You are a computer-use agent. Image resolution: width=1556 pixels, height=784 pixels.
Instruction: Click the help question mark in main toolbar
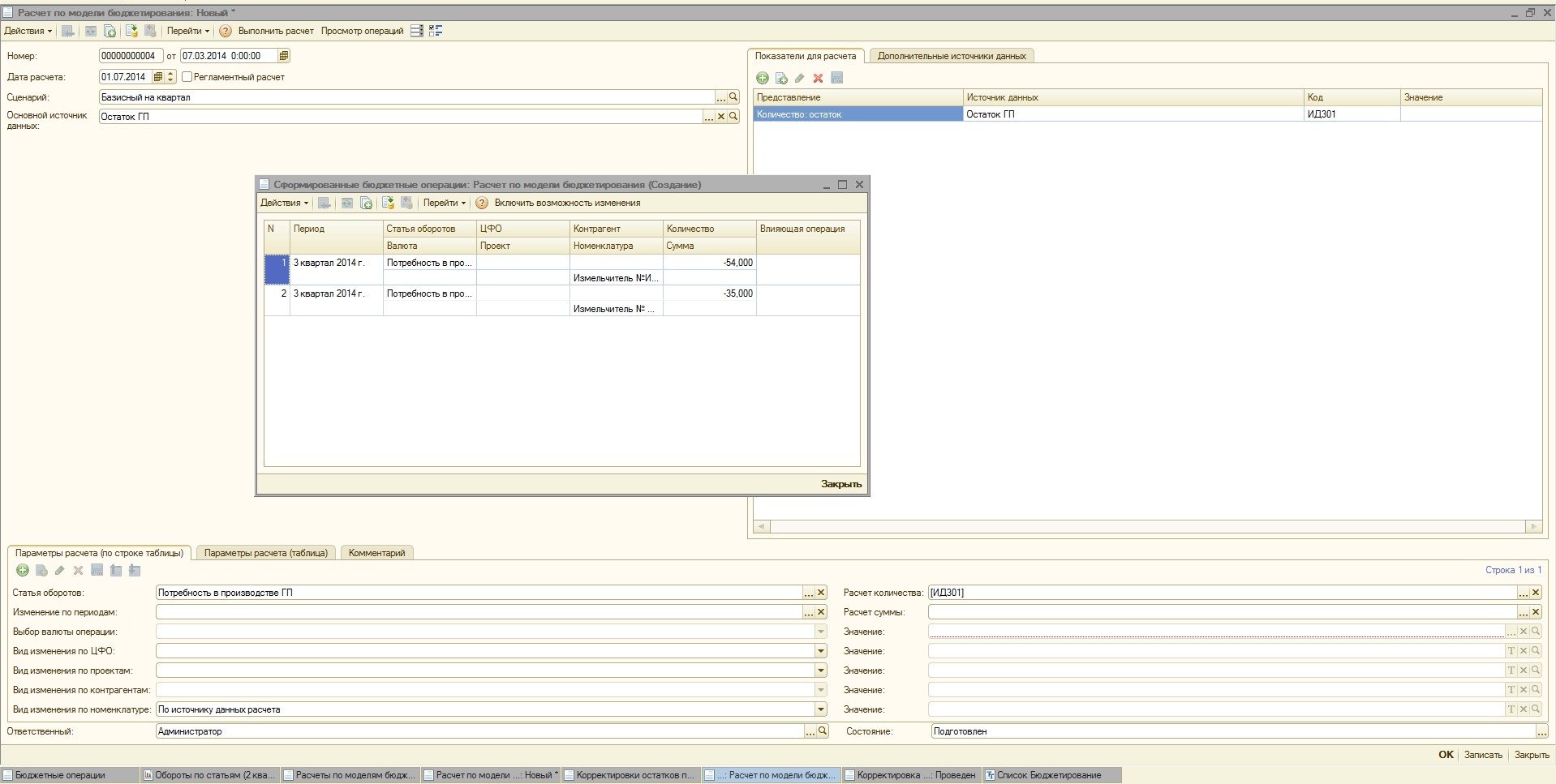point(226,31)
